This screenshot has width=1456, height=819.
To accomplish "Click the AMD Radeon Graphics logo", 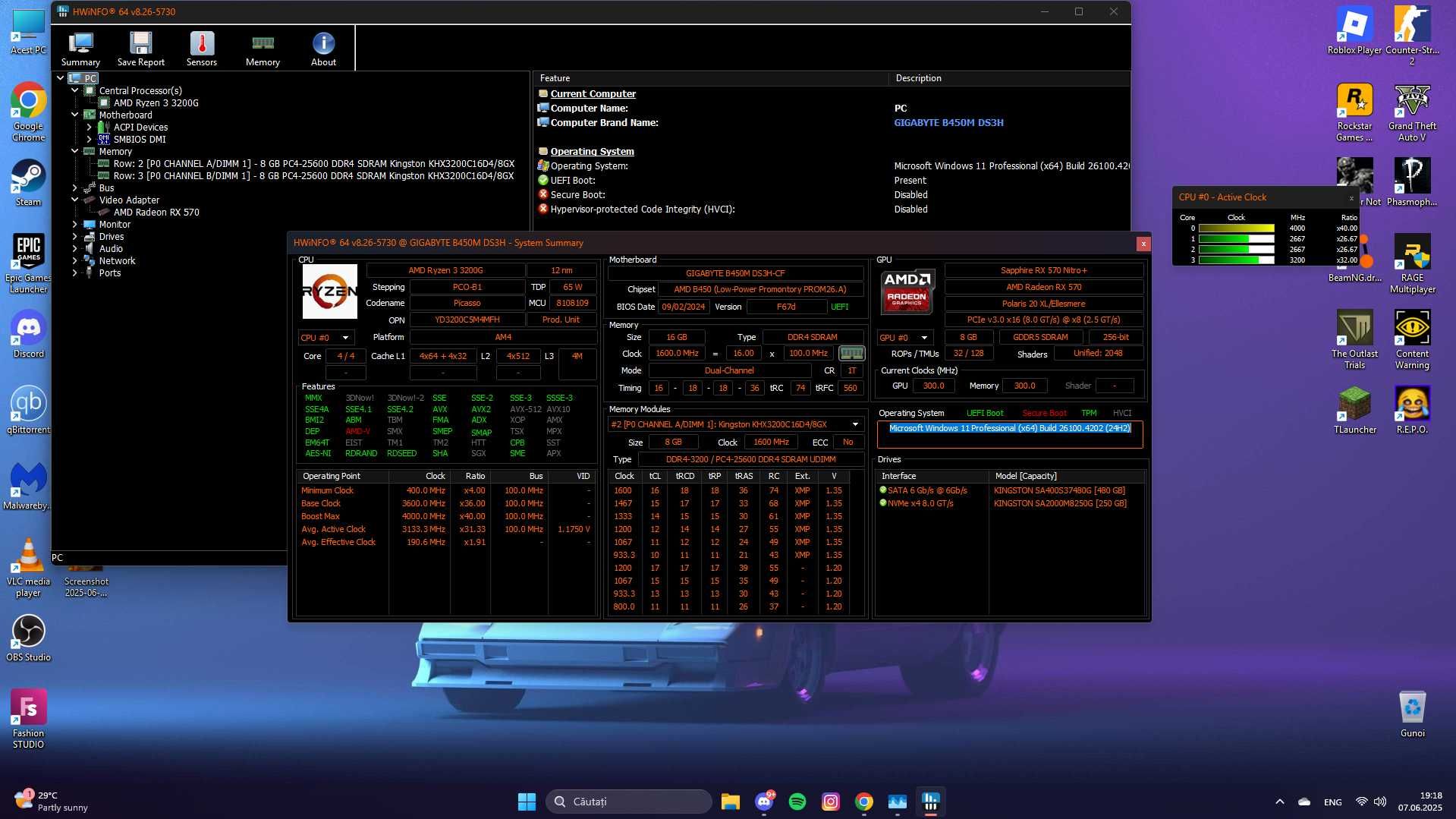I will [907, 291].
